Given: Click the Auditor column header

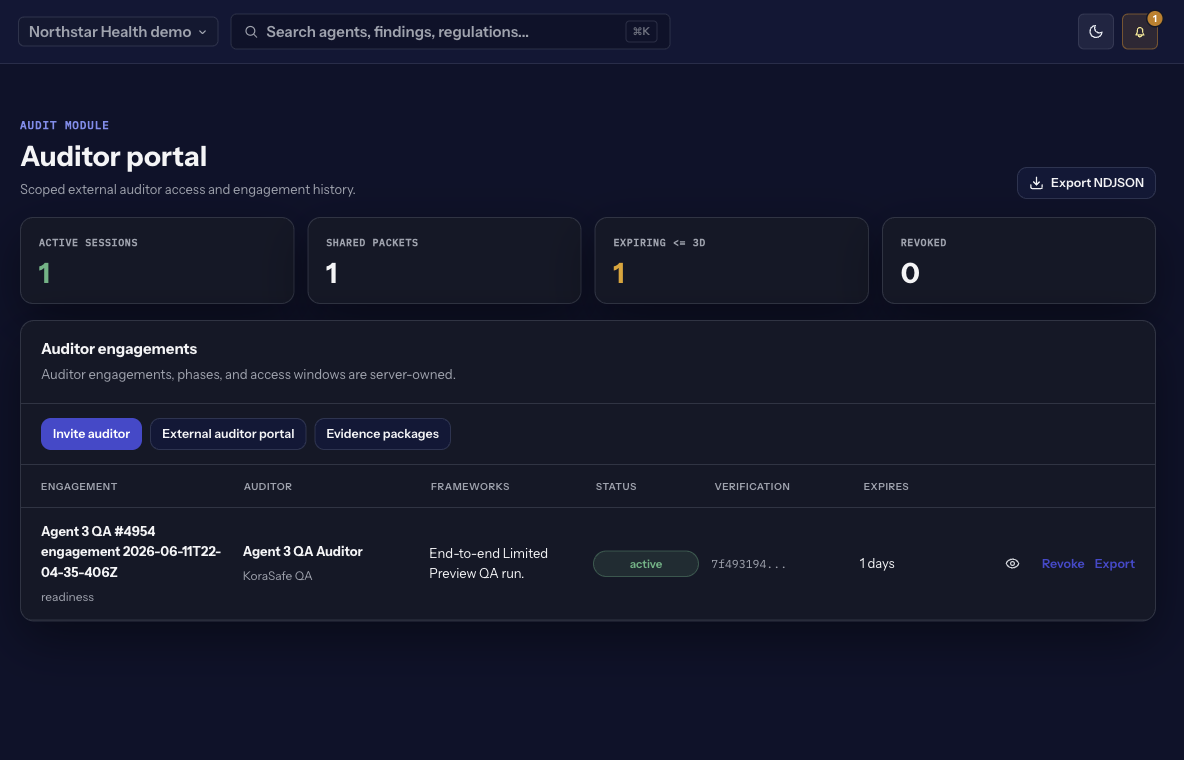Looking at the screenshot, I should [x=267, y=487].
